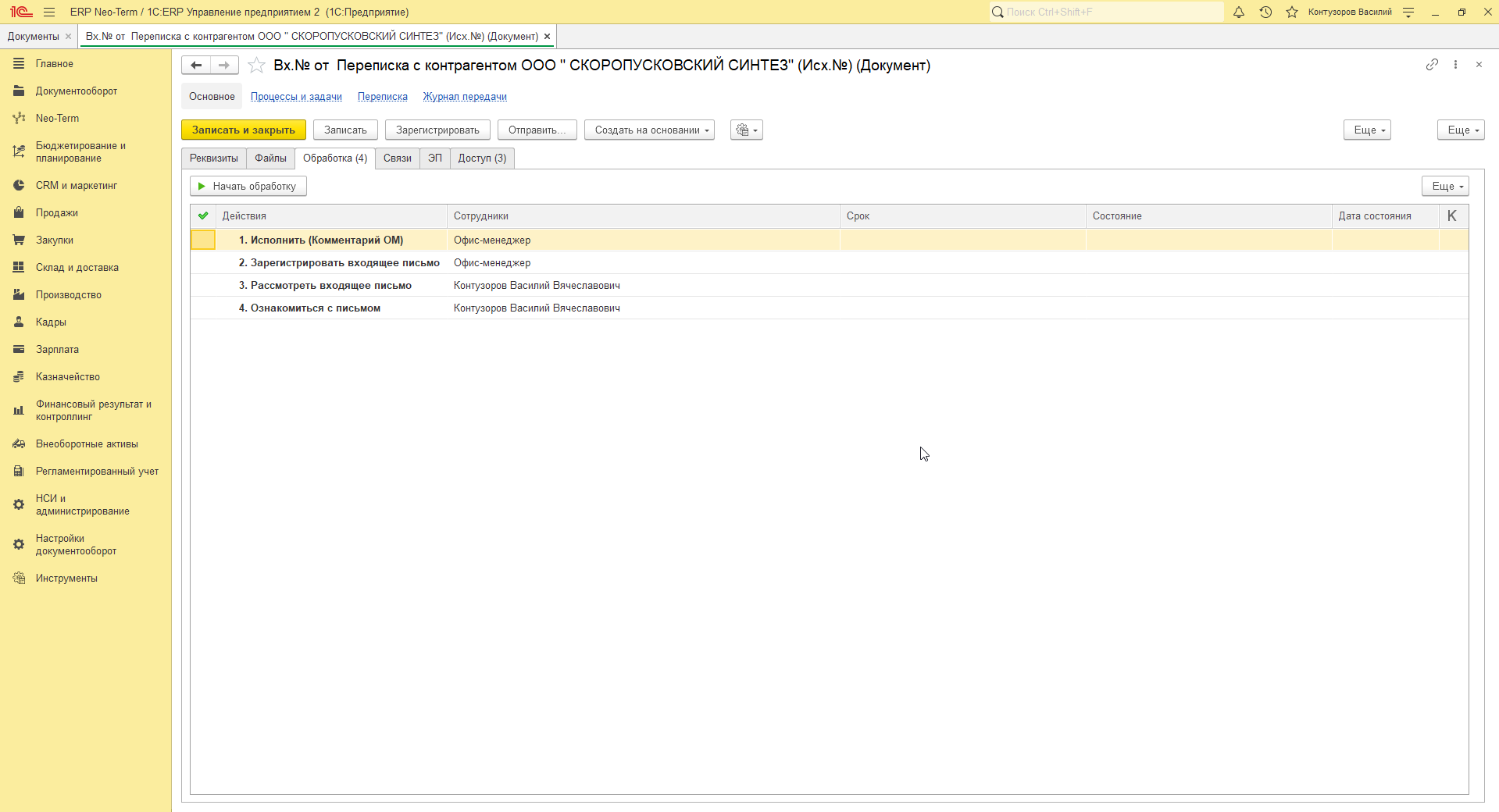Viewport: 1499px width, 812px height.
Task: Open main hamburger menu icon
Action: click(49, 12)
